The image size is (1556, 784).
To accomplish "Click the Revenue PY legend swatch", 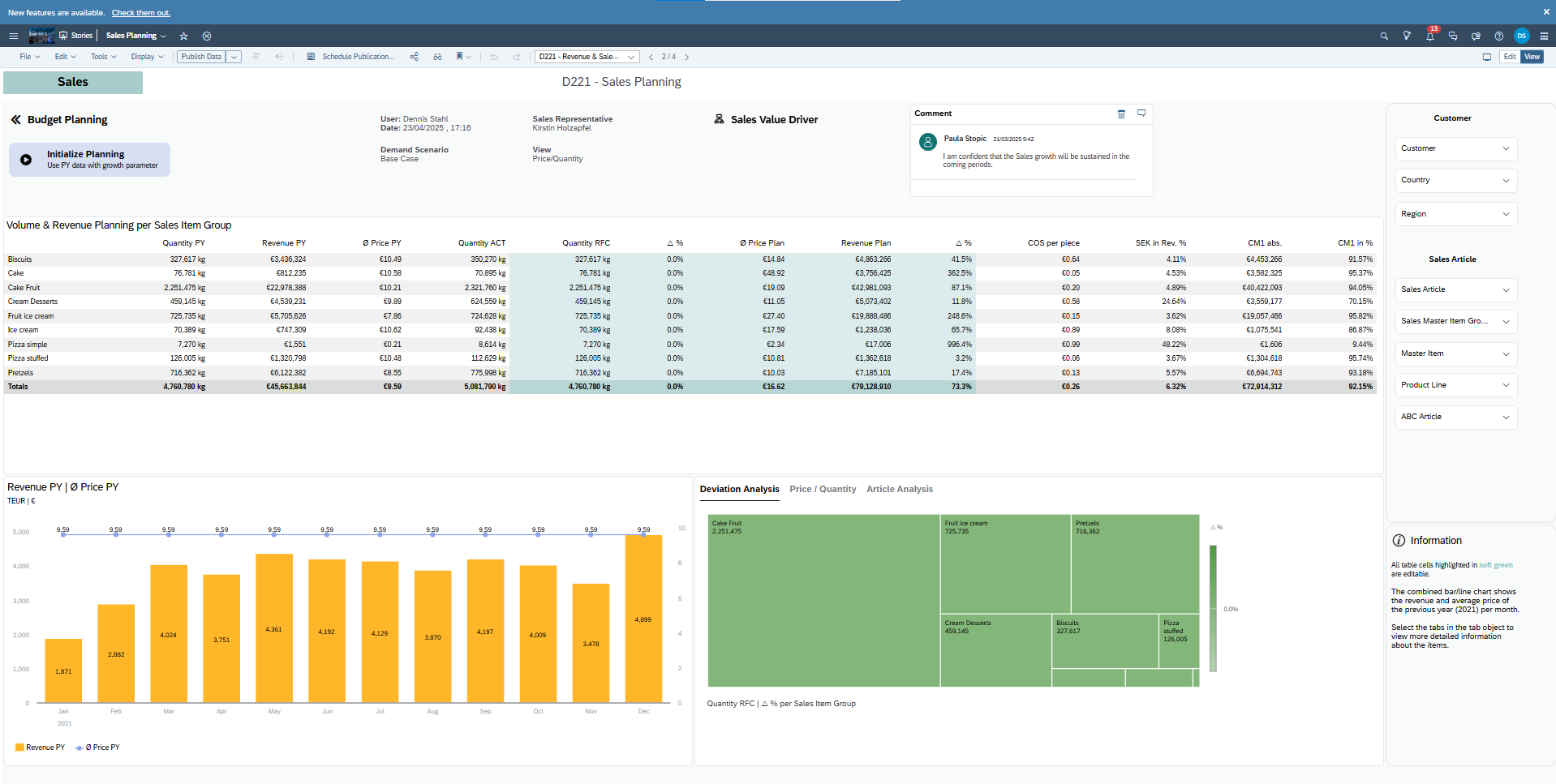I will coord(19,748).
